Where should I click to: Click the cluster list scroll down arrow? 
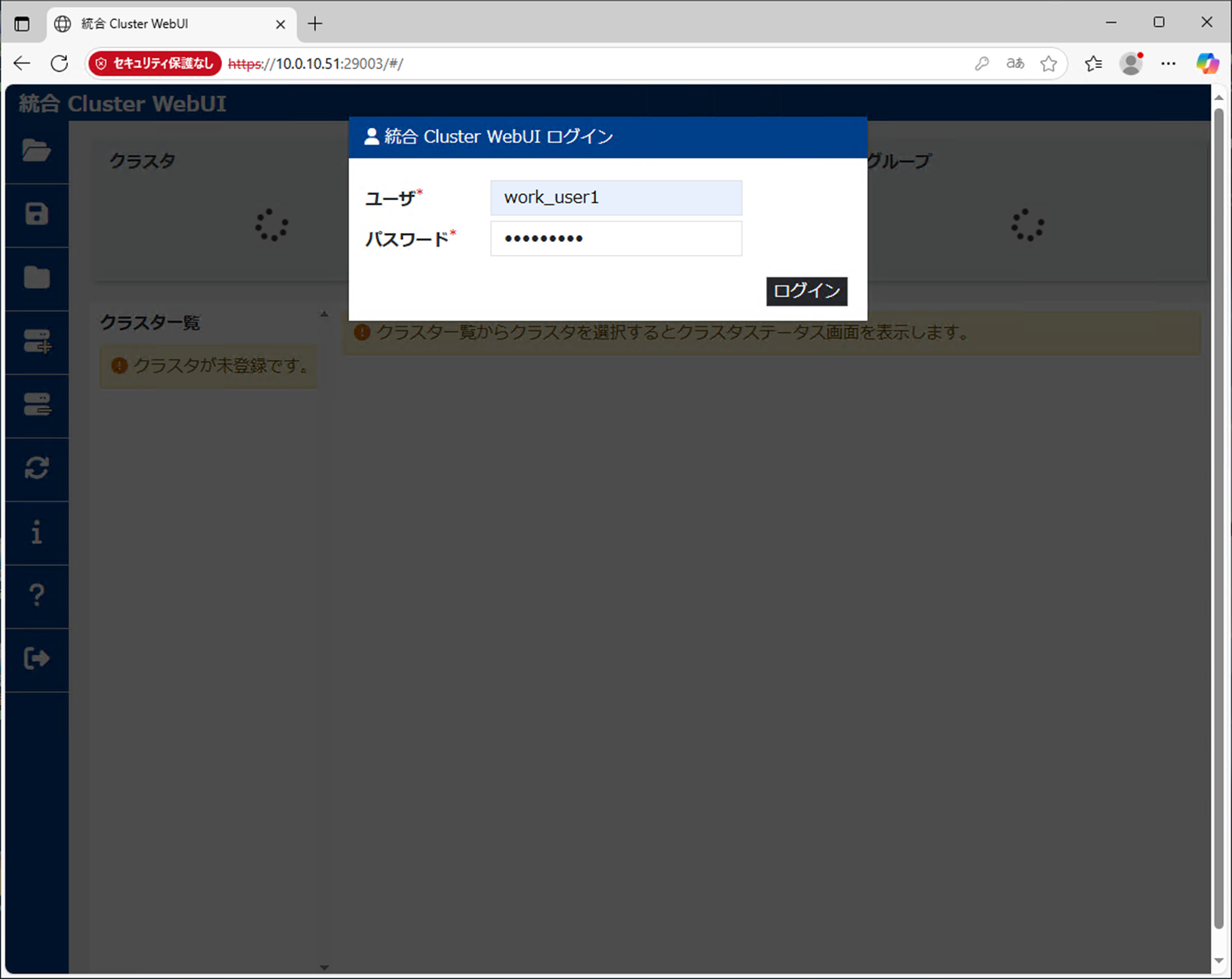(x=325, y=967)
